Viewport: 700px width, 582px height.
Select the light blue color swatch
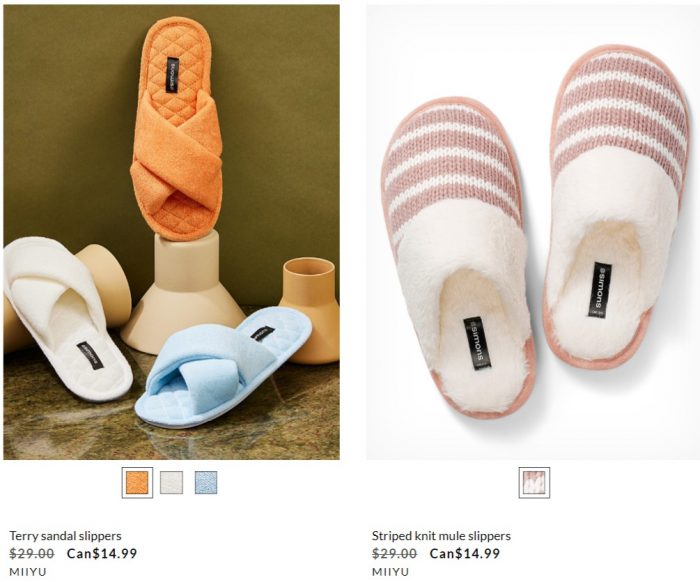click(206, 482)
